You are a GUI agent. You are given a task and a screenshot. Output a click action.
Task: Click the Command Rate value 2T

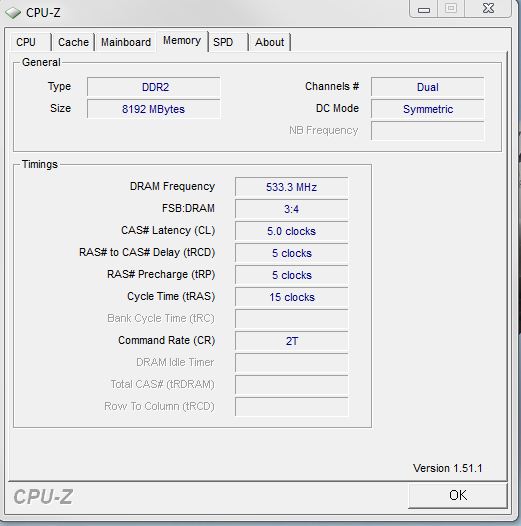(291, 341)
